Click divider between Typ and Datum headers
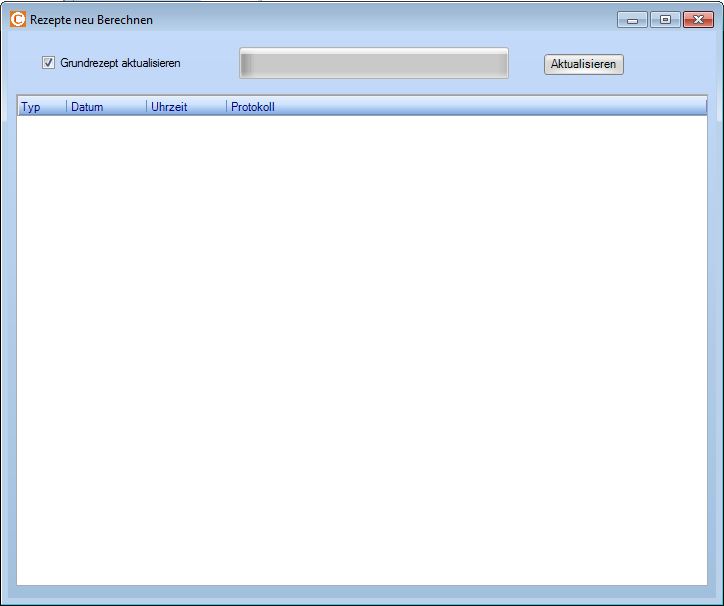The height and width of the screenshot is (606, 724). coord(67,107)
